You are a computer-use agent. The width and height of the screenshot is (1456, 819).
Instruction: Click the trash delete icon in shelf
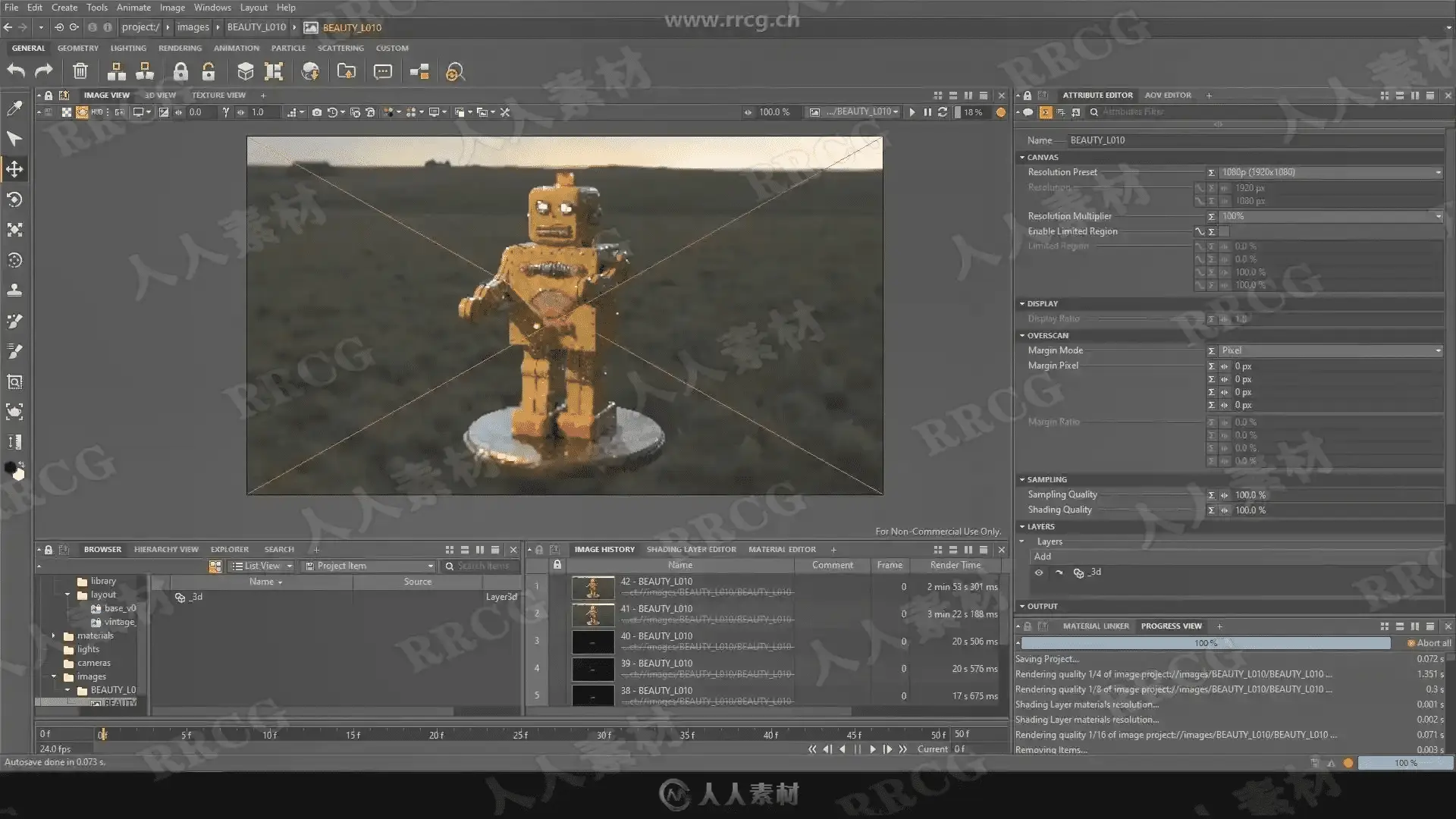(80, 71)
